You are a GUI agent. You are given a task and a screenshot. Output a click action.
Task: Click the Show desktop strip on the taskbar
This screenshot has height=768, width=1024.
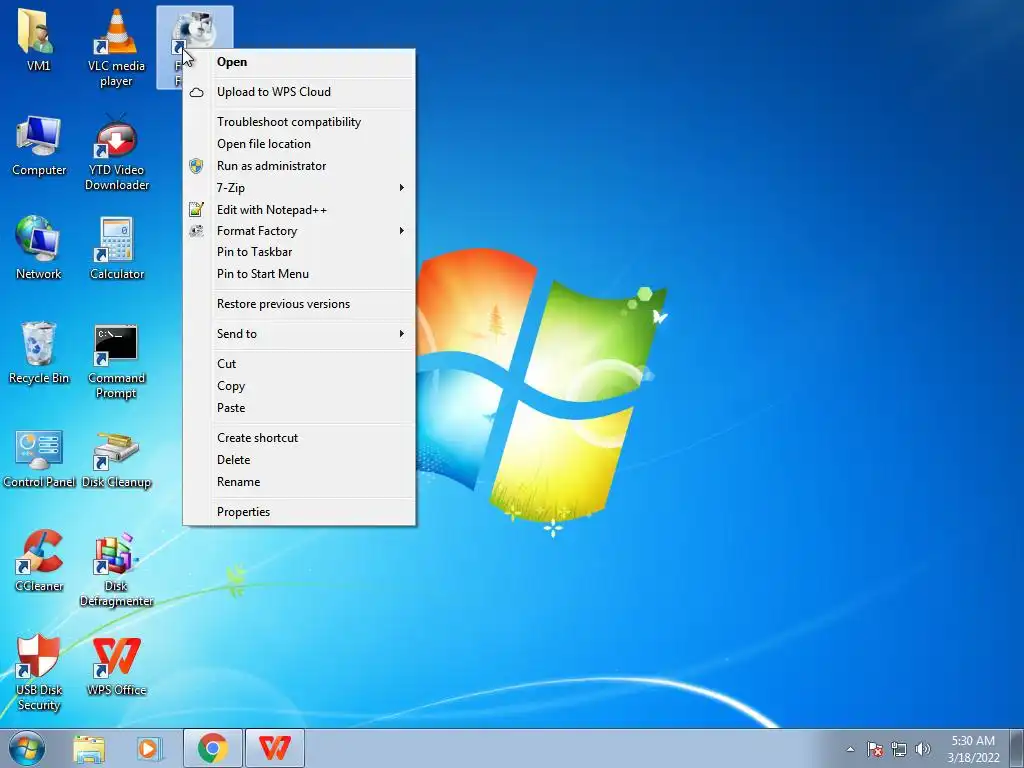1018,748
